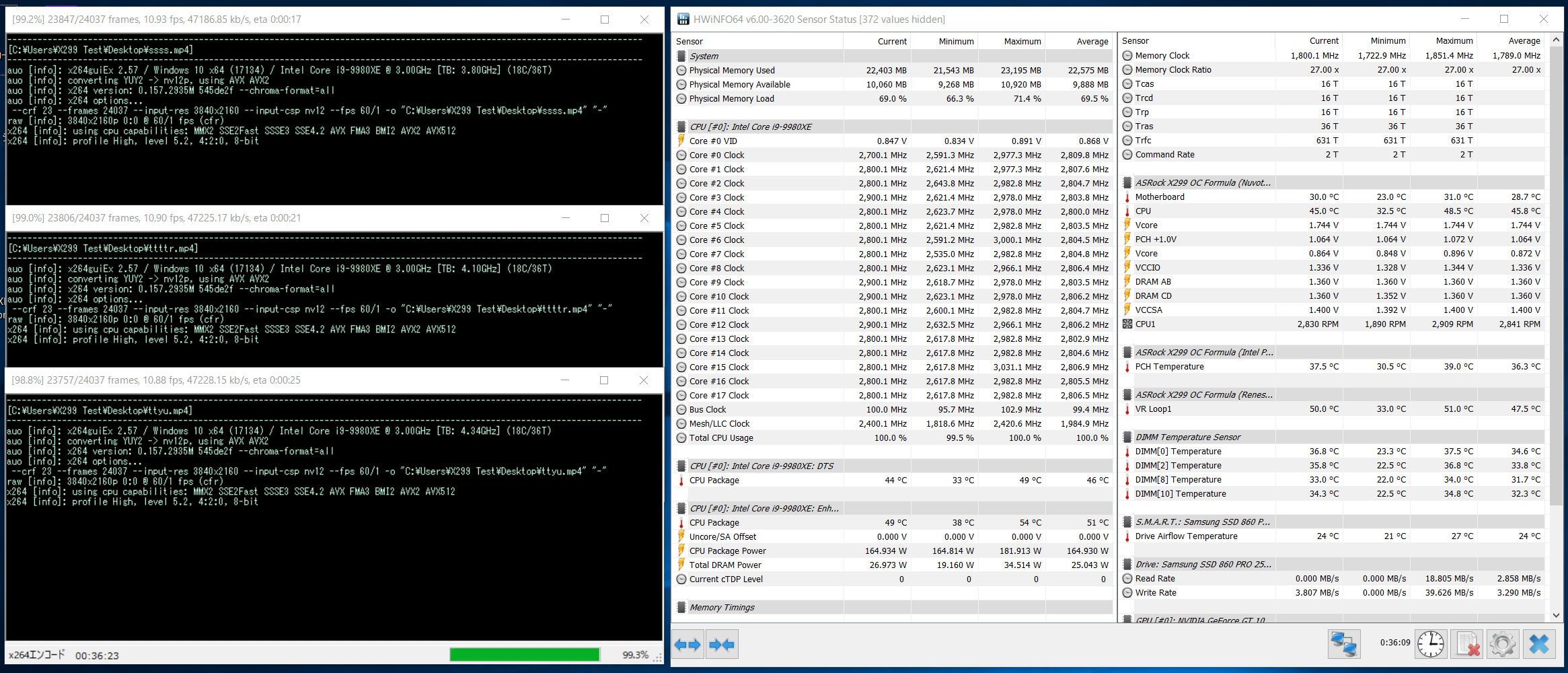The width and height of the screenshot is (1568, 673).
Task: Reset sensor statistics with the clock icon
Action: [x=1431, y=644]
